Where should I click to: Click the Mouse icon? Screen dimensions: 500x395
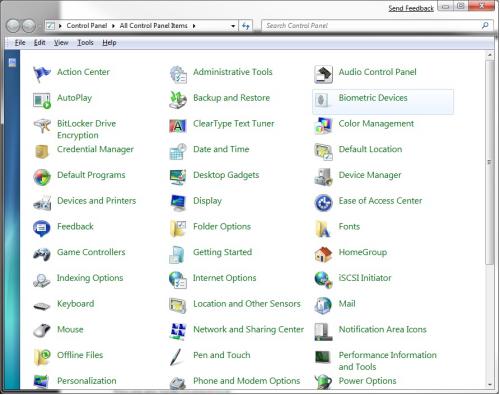(x=42, y=331)
